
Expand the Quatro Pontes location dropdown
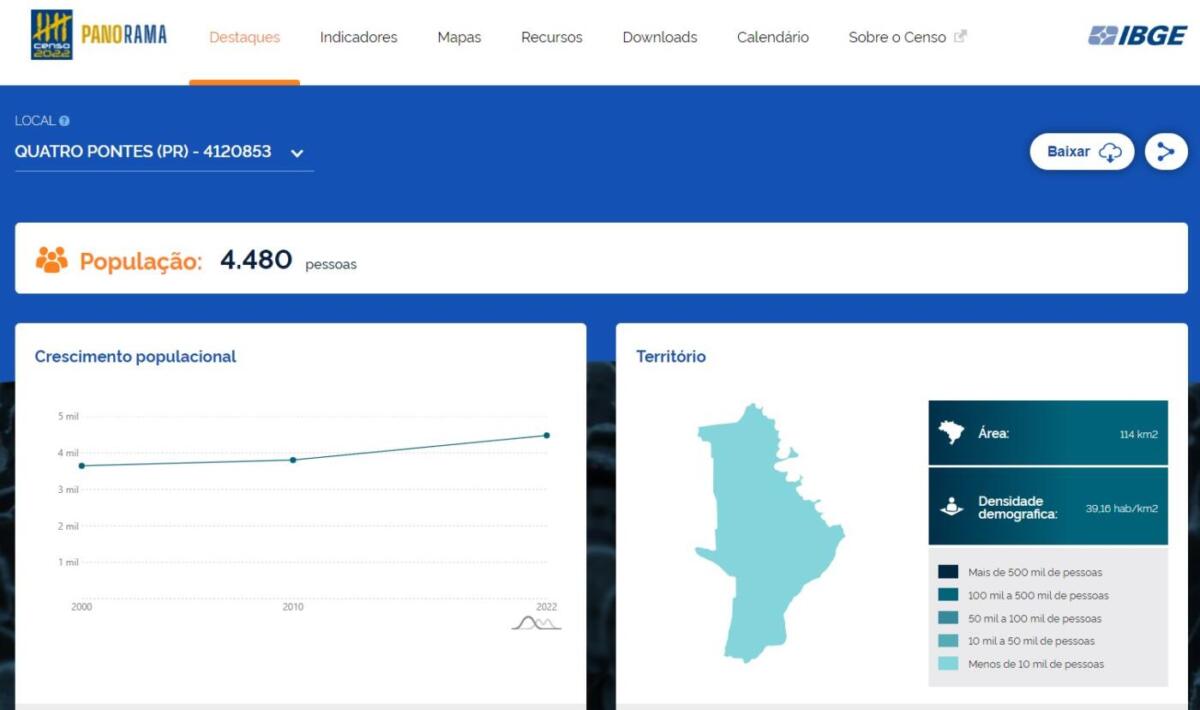click(x=297, y=153)
